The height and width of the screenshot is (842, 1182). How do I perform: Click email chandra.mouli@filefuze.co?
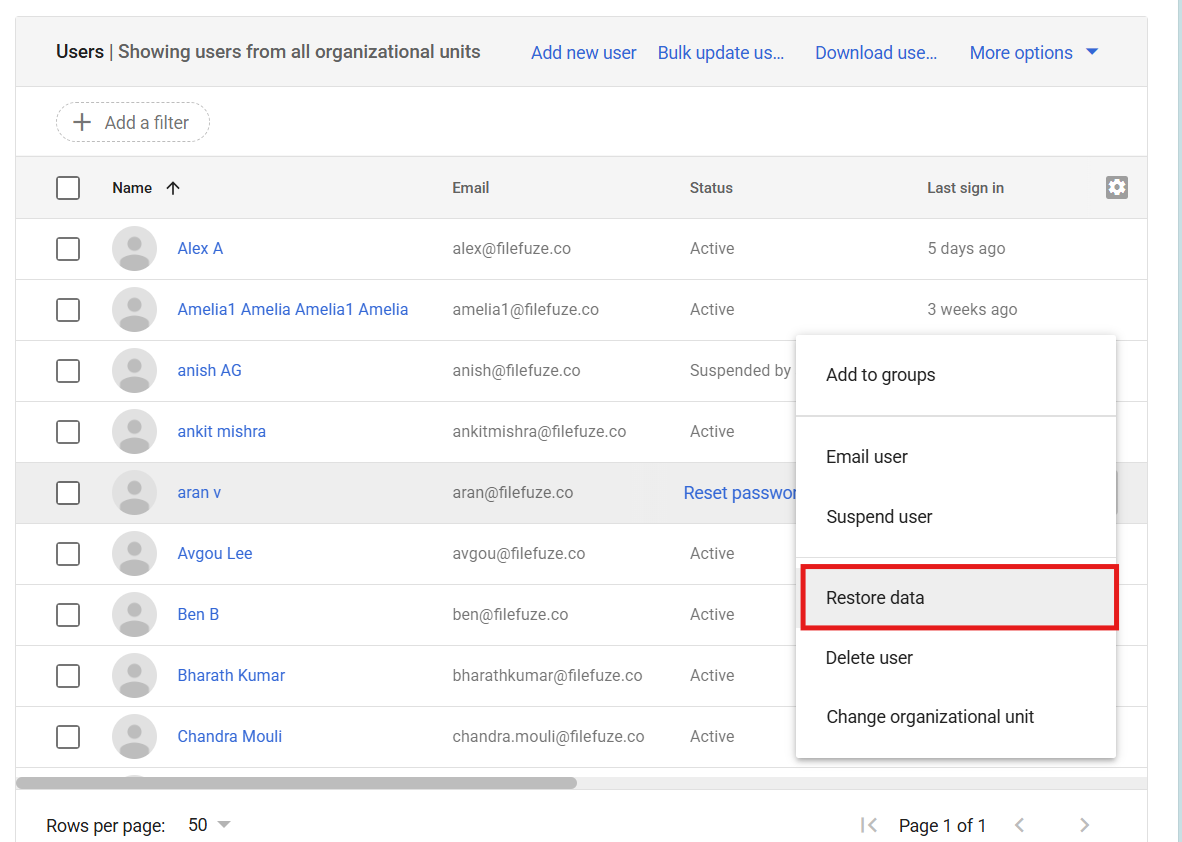[x=548, y=736]
